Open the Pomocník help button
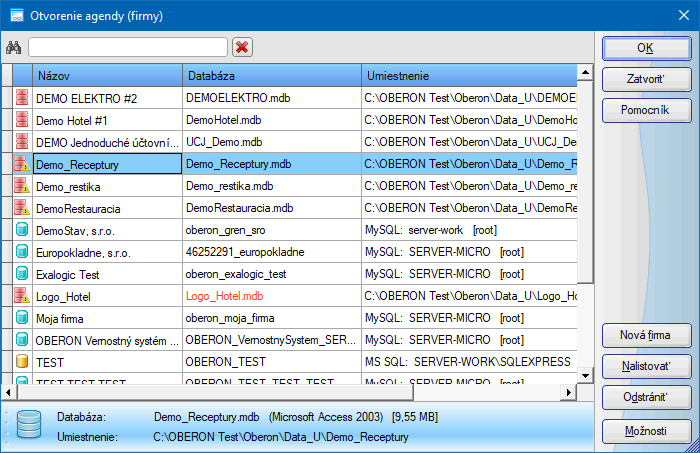 (646, 109)
